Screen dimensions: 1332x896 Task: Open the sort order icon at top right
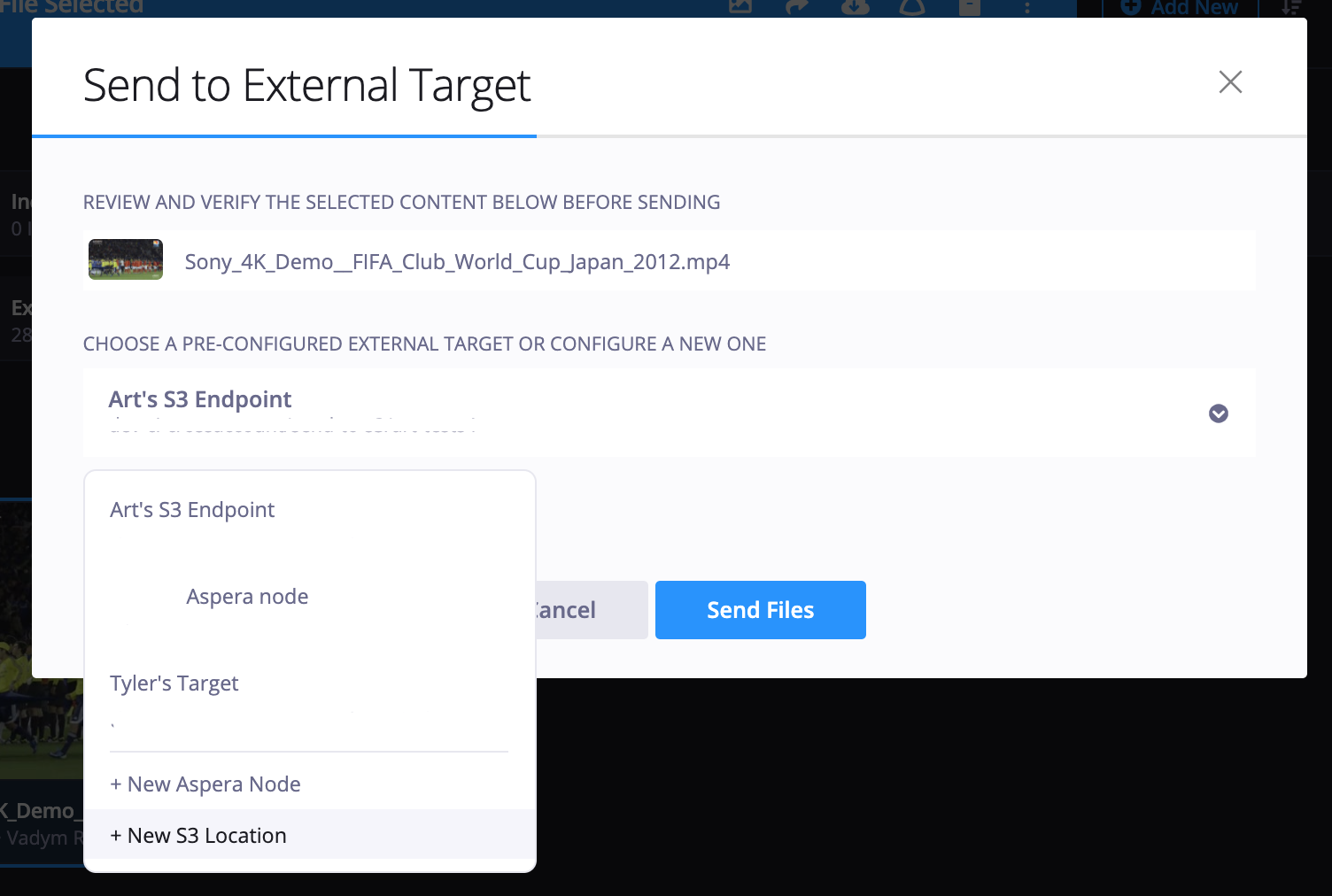pyautogui.click(x=1292, y=8)
